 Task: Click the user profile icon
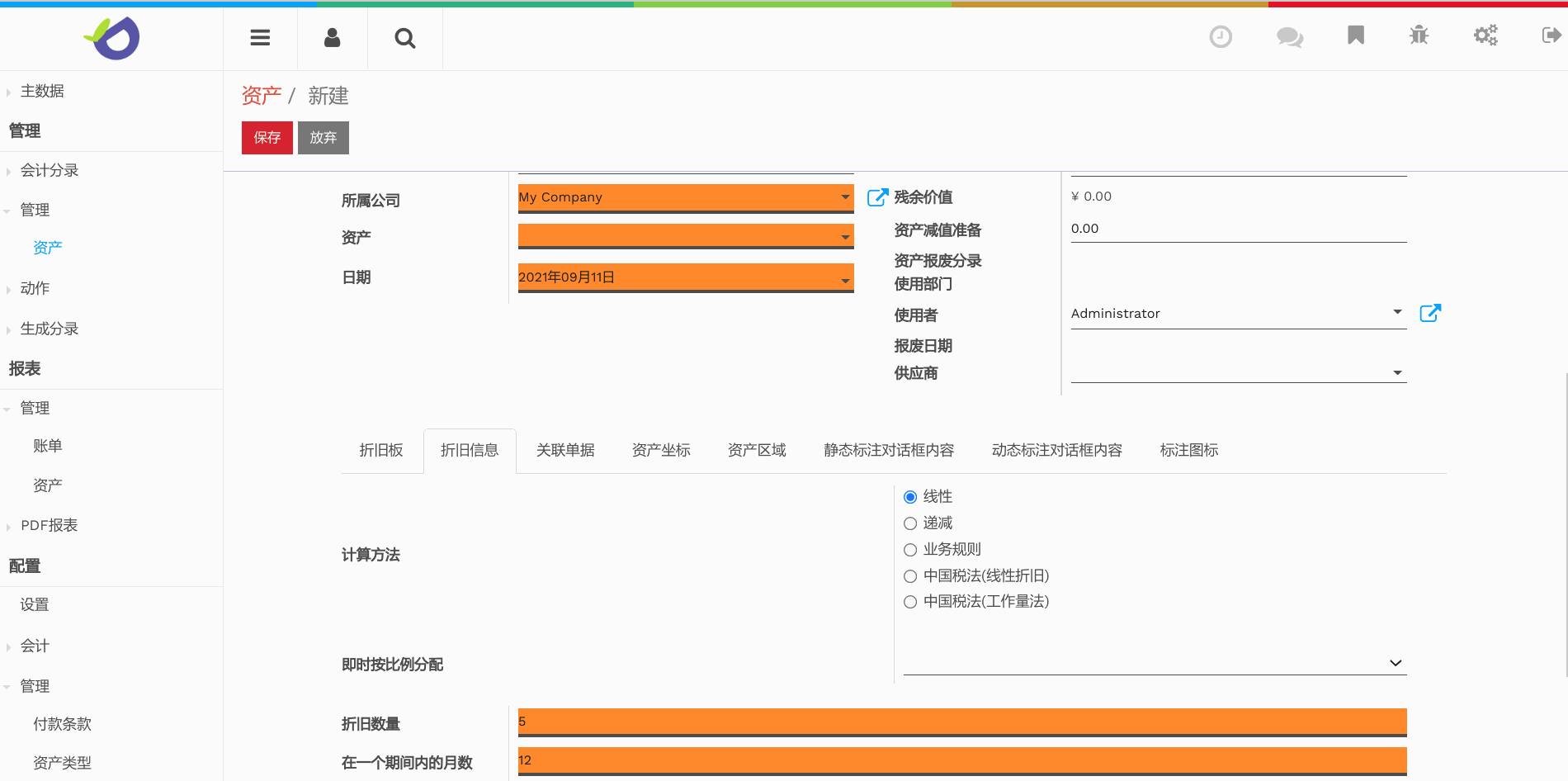332,38
